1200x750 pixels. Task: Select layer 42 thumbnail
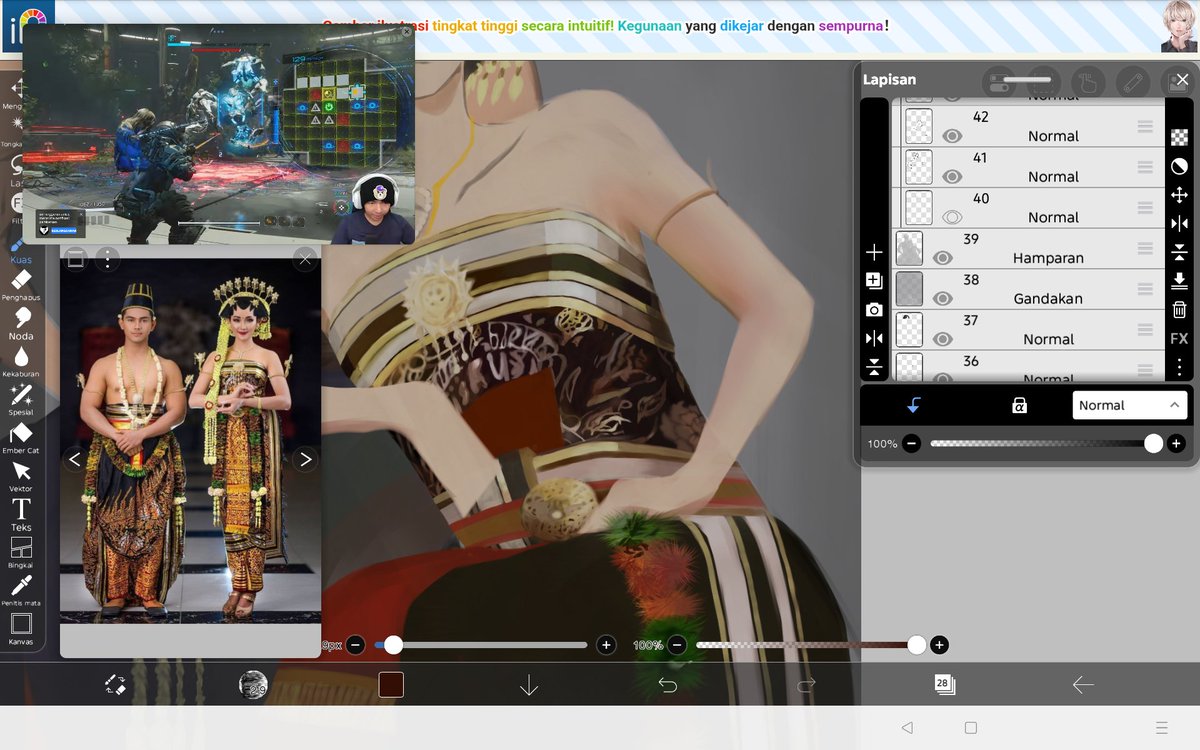tap(919, 126)
